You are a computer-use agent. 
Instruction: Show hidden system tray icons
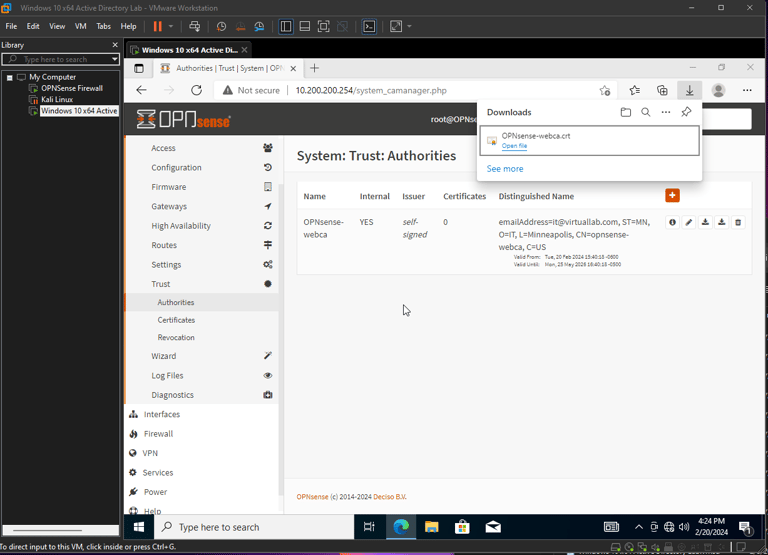coord(639,527)
